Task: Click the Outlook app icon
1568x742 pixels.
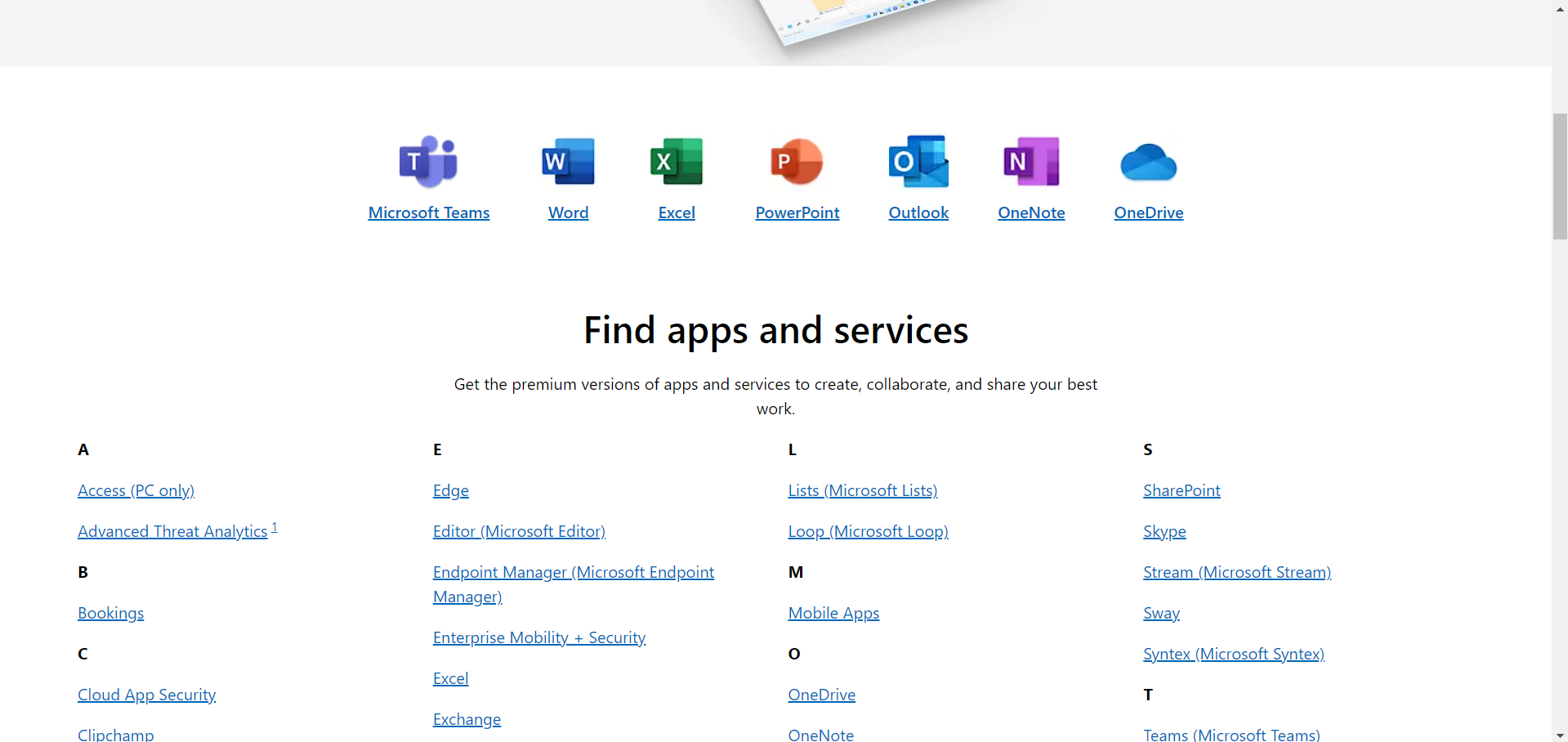Action: pyautogui.click(x=918, y=162)
